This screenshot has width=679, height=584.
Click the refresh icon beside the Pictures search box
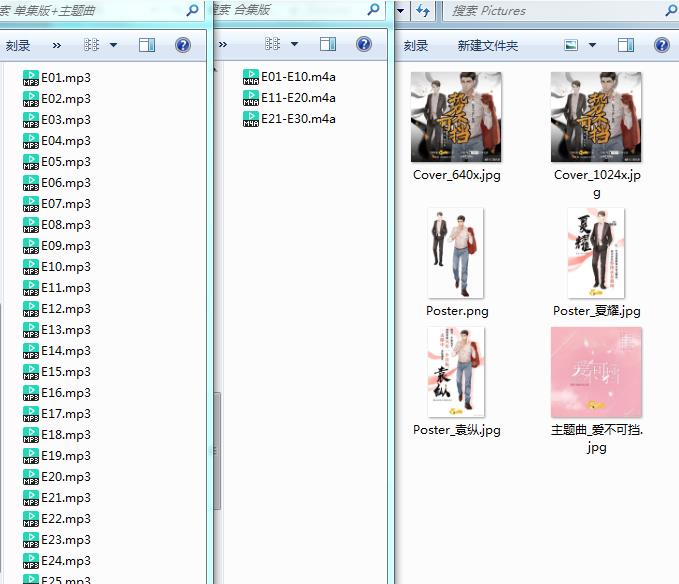(x=423, y=11)
